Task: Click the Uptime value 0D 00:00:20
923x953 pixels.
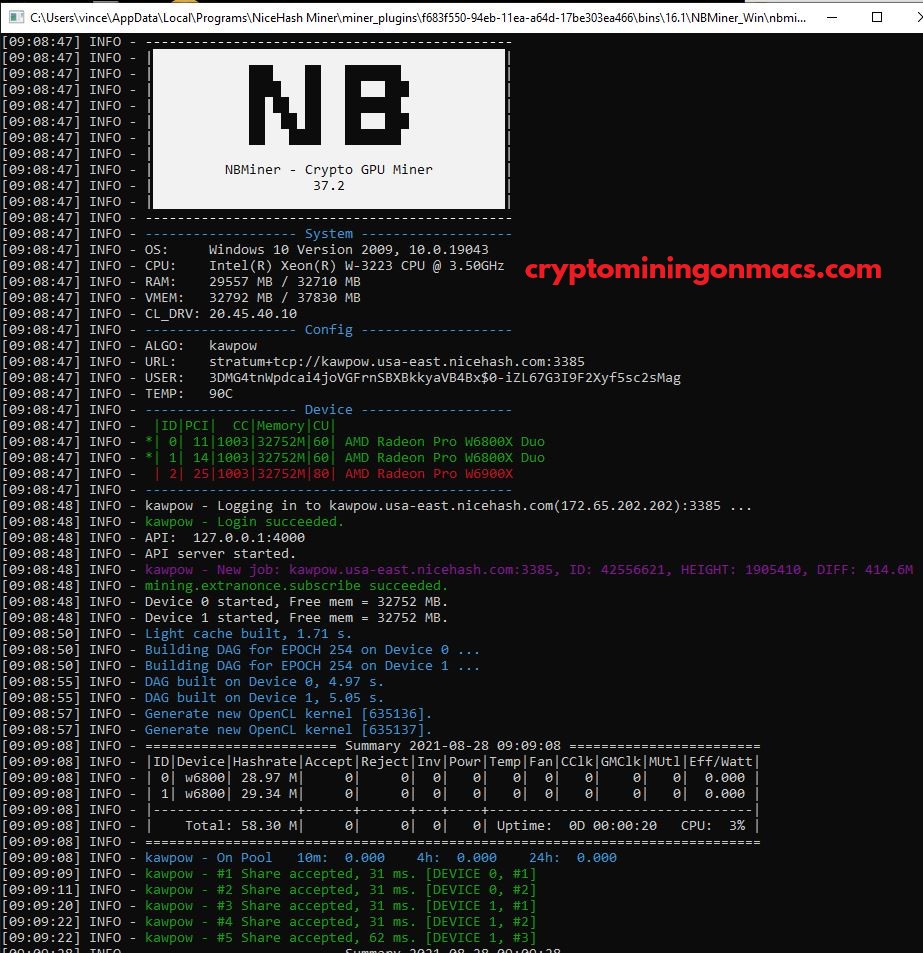Action: coord(612,825)
